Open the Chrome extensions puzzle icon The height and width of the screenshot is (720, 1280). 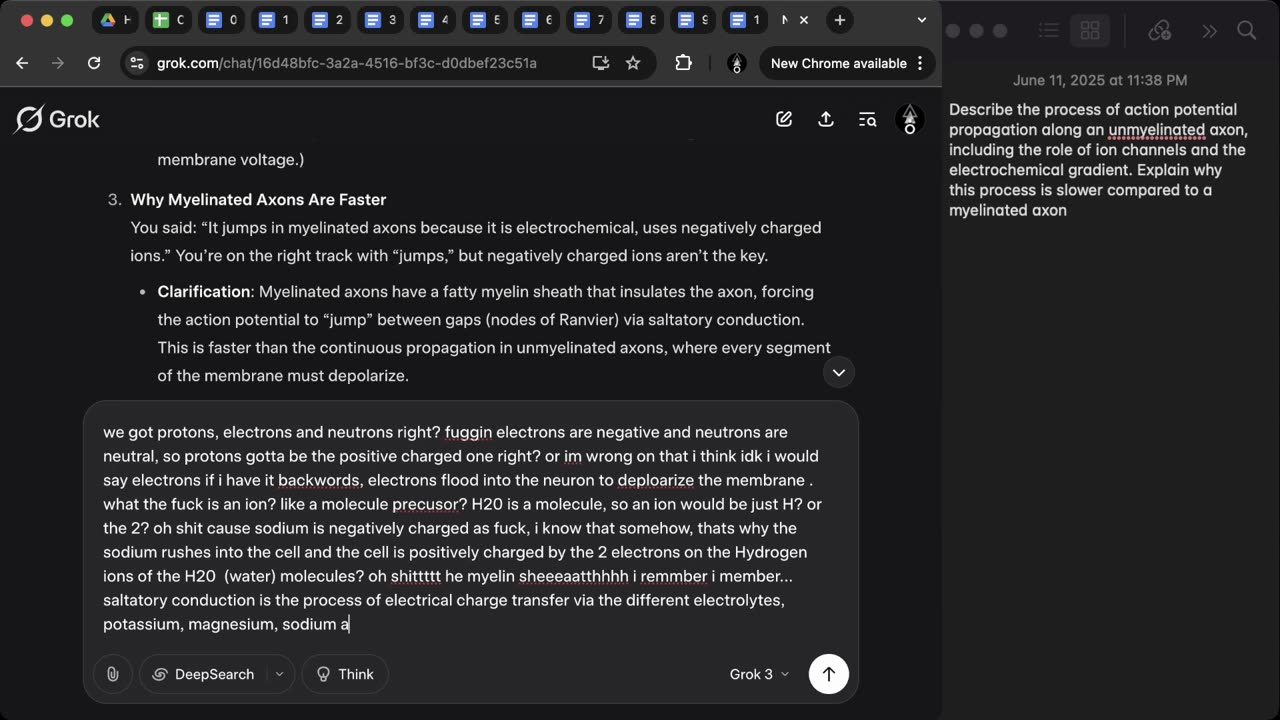coord(684,63)
